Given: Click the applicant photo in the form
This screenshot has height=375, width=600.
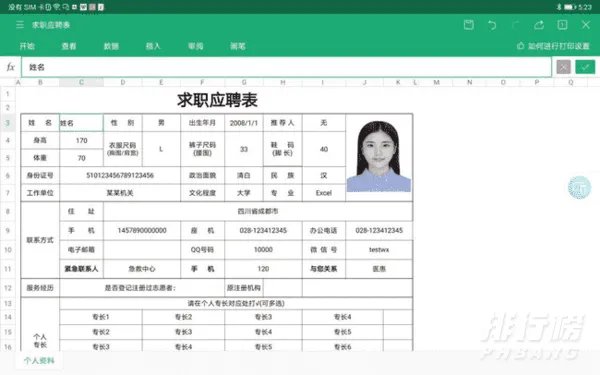Looking at the screenshot, I should point(379,156).
